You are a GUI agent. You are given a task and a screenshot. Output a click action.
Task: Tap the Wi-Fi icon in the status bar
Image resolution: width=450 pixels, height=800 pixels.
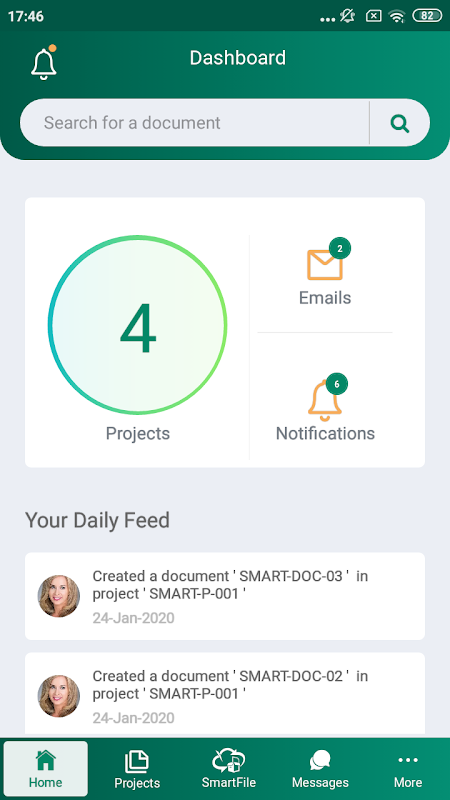click(396, 16)
